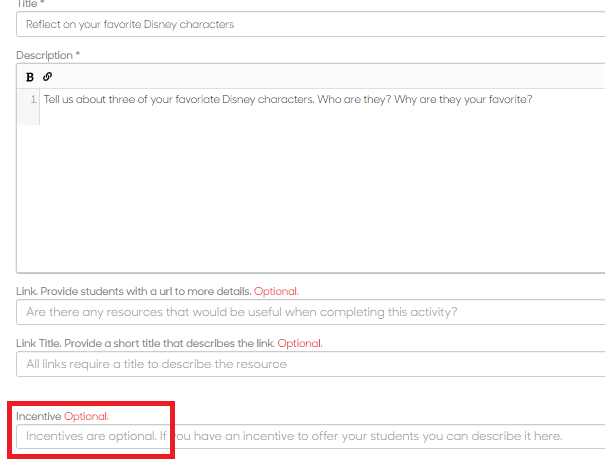Click the blank toolbar area right of the link icon
Viewport: 605px width, 464px height.
point(328,77)
